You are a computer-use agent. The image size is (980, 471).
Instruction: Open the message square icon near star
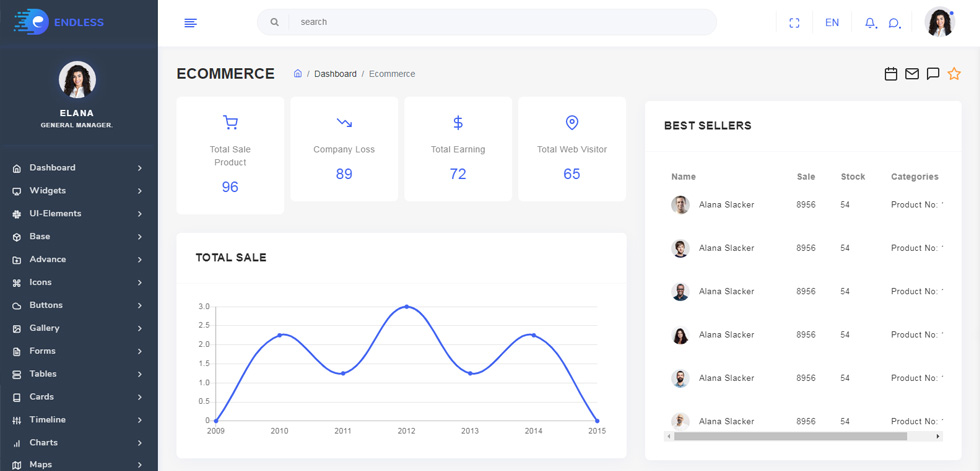tap(933, 74)
